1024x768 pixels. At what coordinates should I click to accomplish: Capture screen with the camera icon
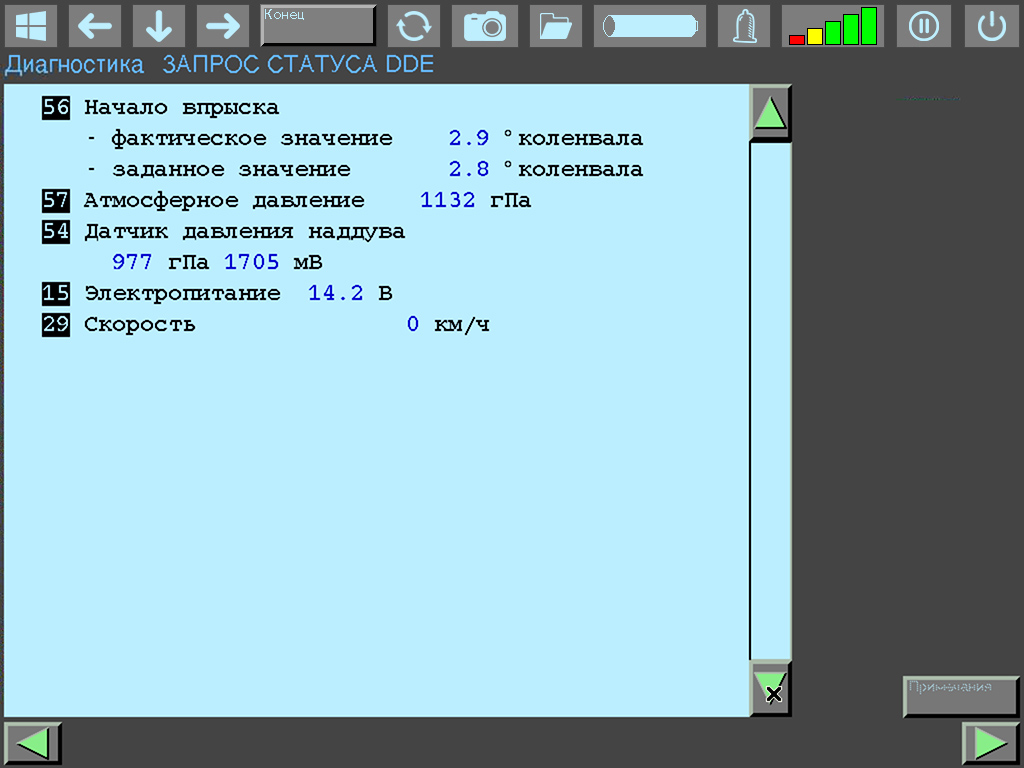point(485,26)
